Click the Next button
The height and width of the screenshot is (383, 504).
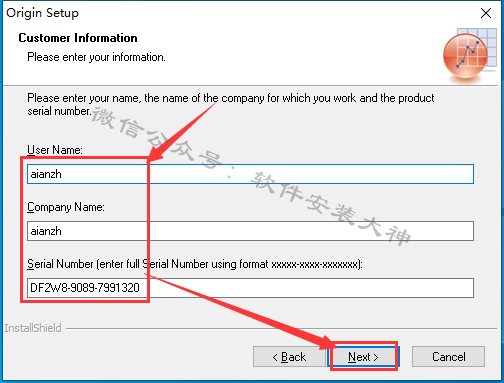pos(363,357)
